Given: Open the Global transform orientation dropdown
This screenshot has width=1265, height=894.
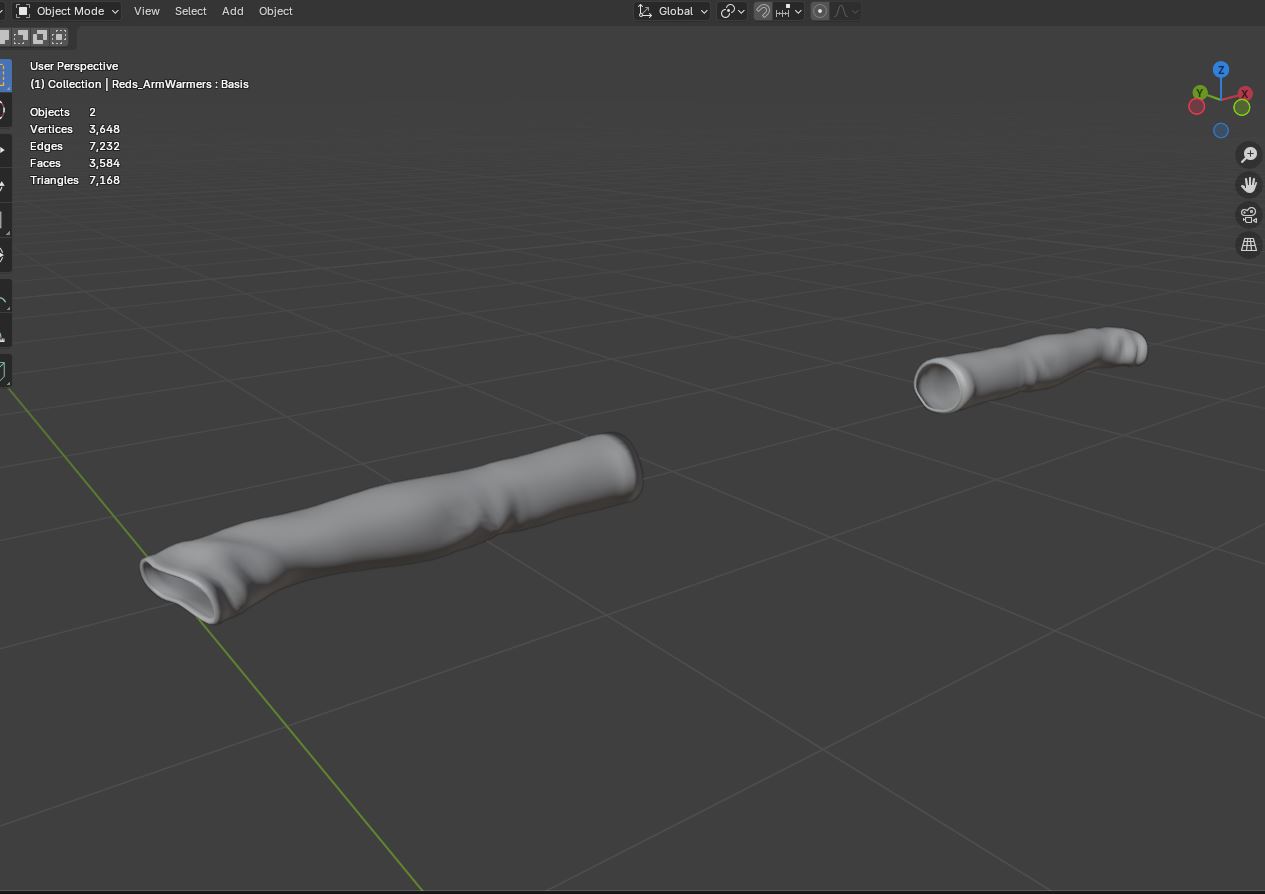Looking at the screenshot, I should (x=673, y=11).
